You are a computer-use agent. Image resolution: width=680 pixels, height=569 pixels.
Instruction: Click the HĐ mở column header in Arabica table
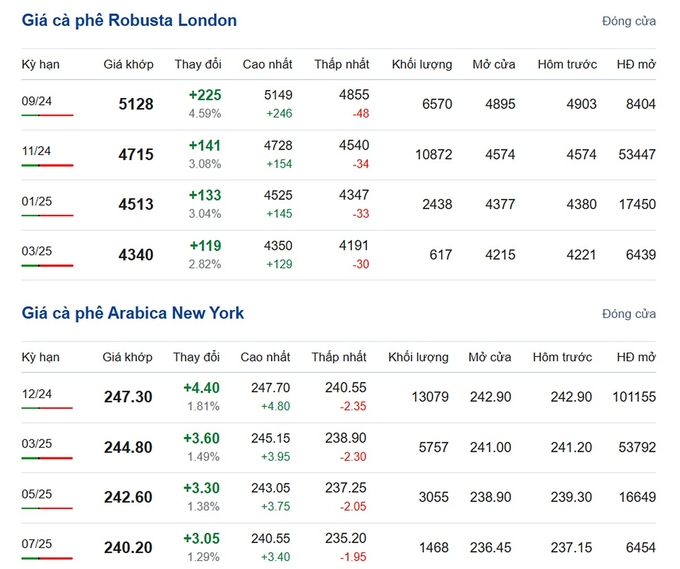click(636, 357)
